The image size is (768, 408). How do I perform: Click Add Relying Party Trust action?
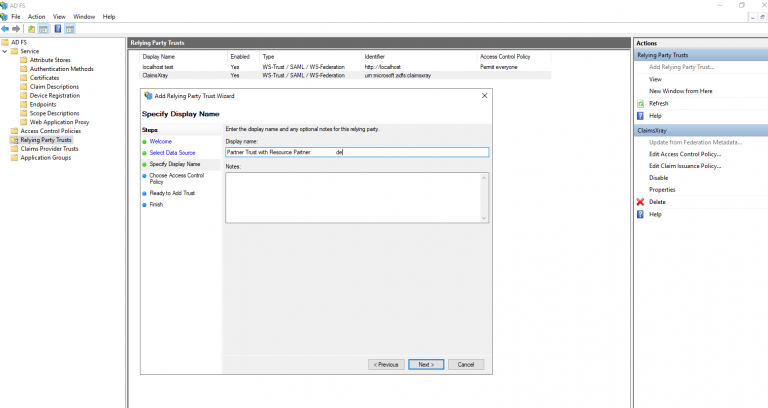(x=681, y=67)
